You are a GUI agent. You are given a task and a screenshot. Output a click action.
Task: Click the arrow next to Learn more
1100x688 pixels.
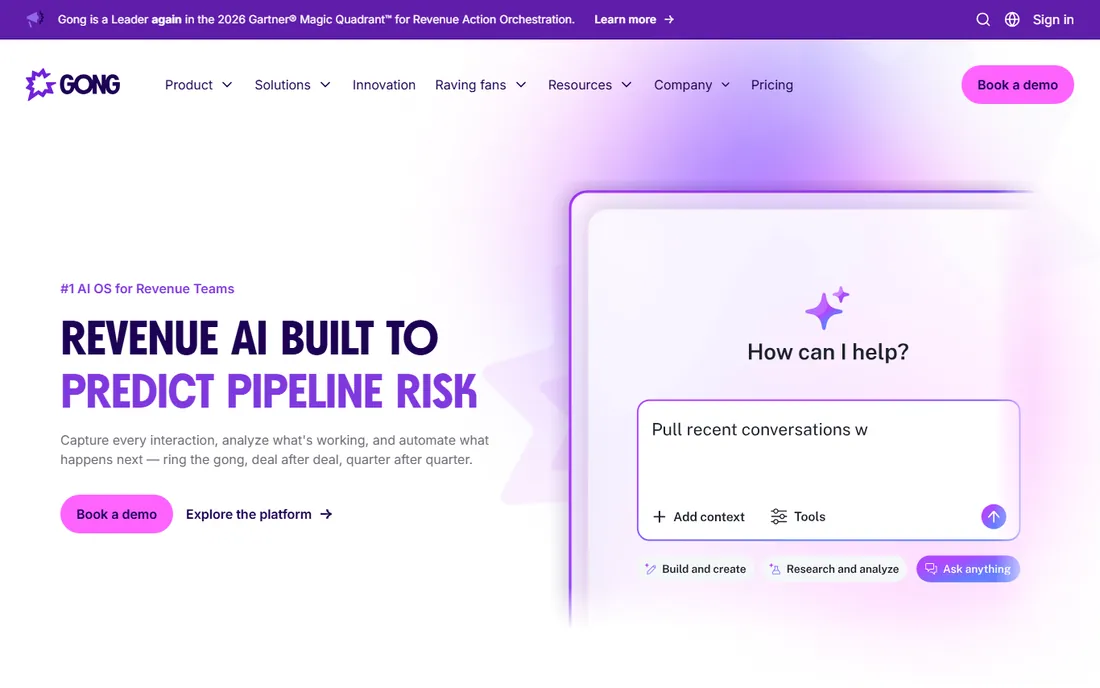pyautogui.click(x=669, y=20)
